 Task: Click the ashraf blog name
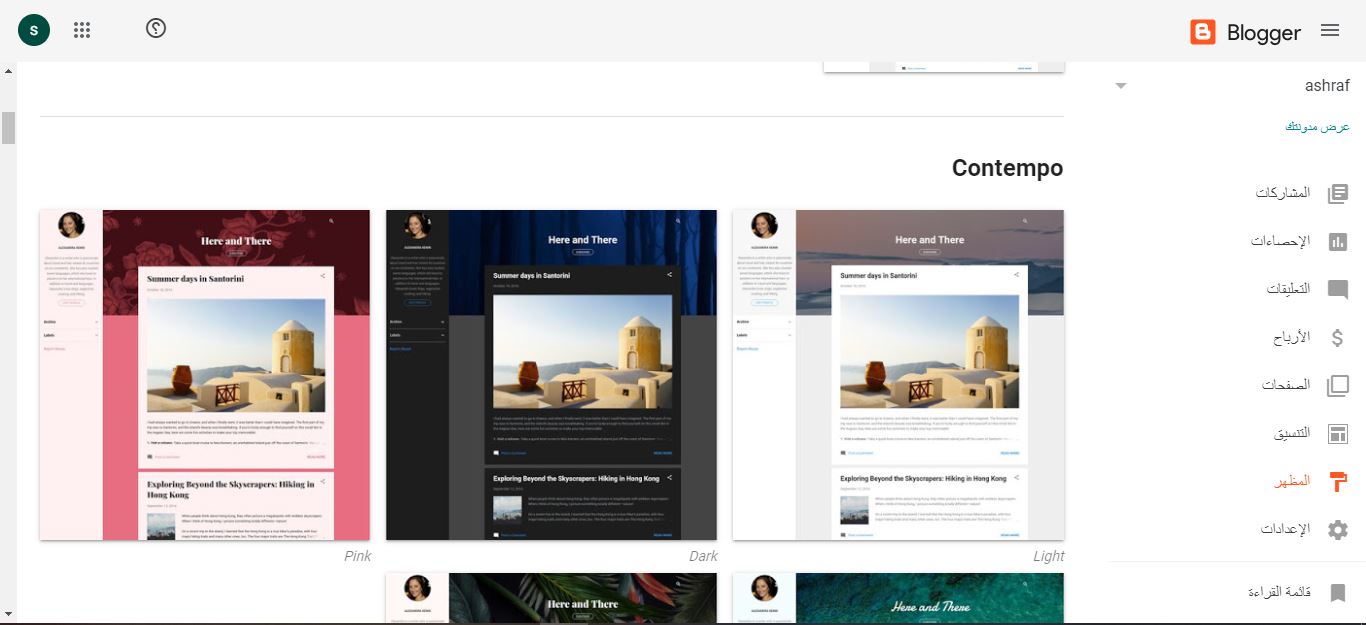(x=1327, y=86)
